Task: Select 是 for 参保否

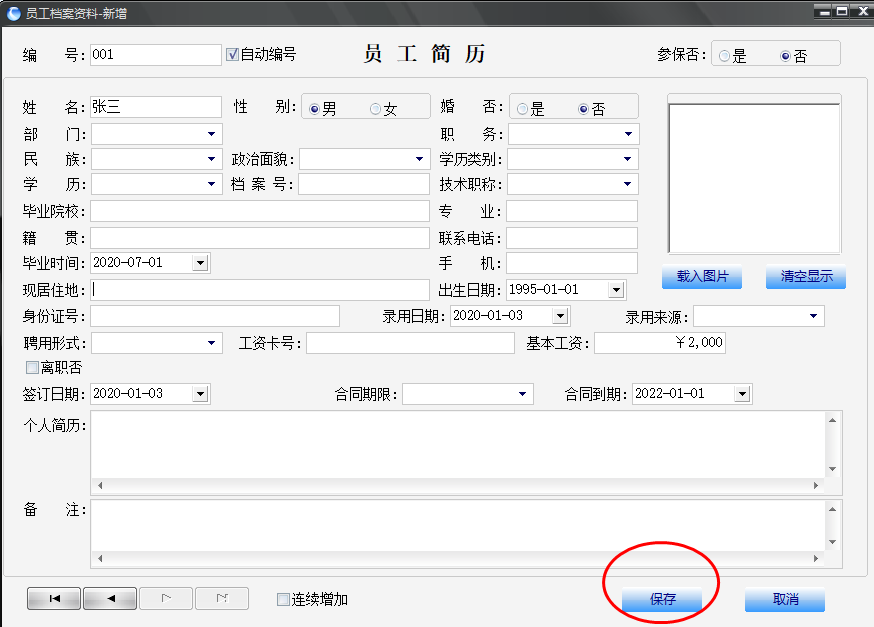Action: (x=724, y=56)
